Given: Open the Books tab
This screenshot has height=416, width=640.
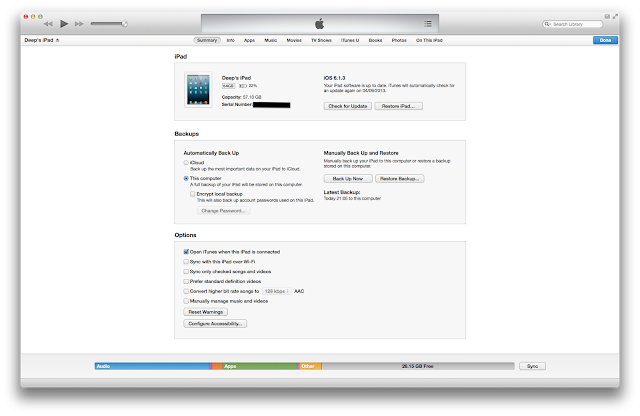Looking at the screenshot, I should coord(376,40).
